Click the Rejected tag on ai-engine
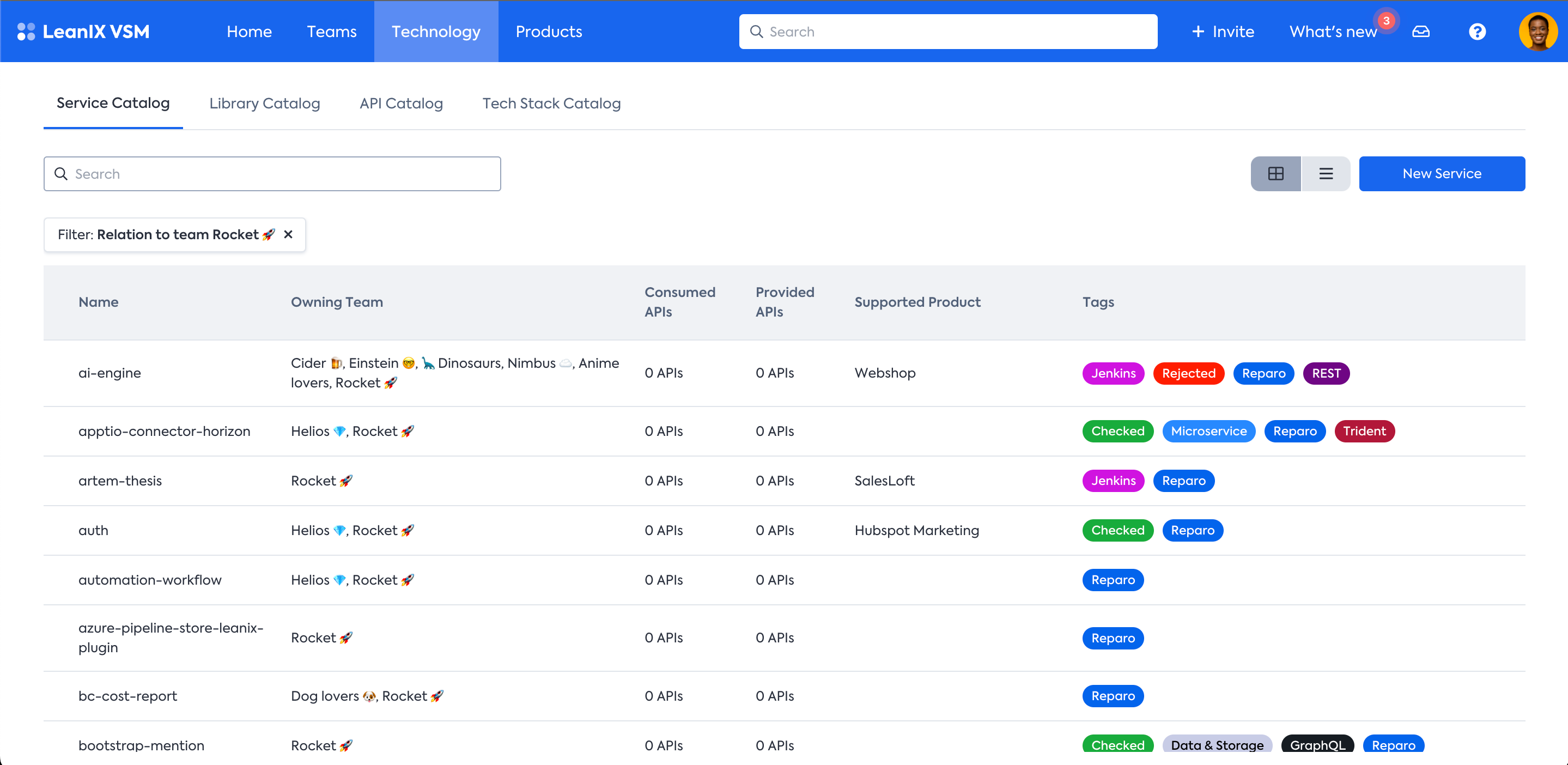The image size is (1568, 765). [x=1189, y=373]
